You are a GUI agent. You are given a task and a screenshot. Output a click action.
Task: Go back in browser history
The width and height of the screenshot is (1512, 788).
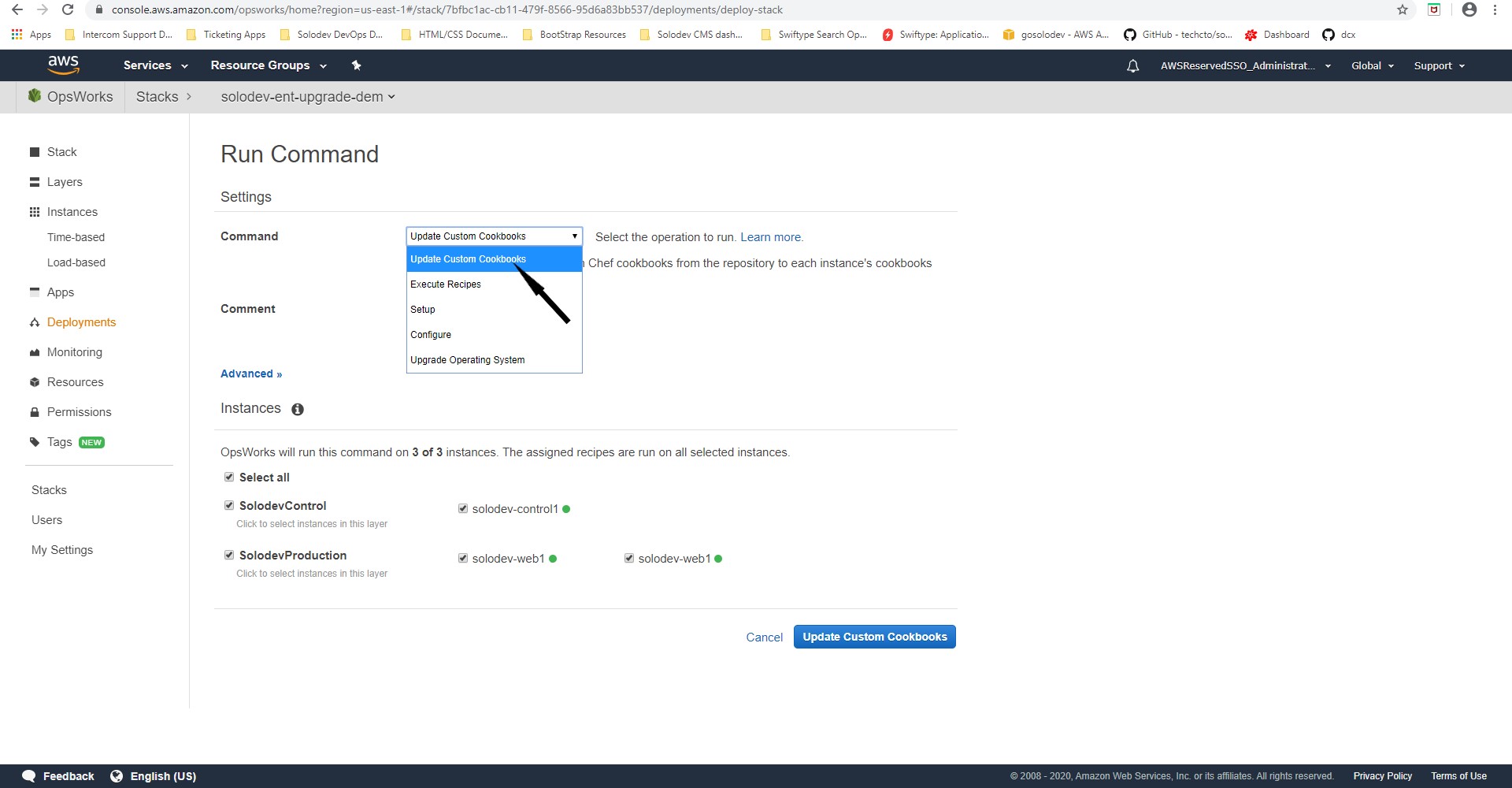[17, 9]
